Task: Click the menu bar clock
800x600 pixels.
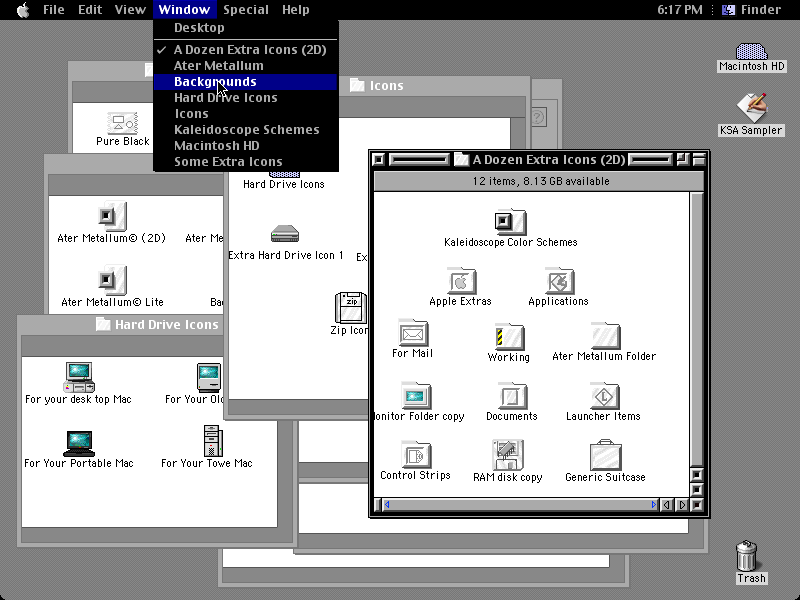Action: click(x=680, y=10)
